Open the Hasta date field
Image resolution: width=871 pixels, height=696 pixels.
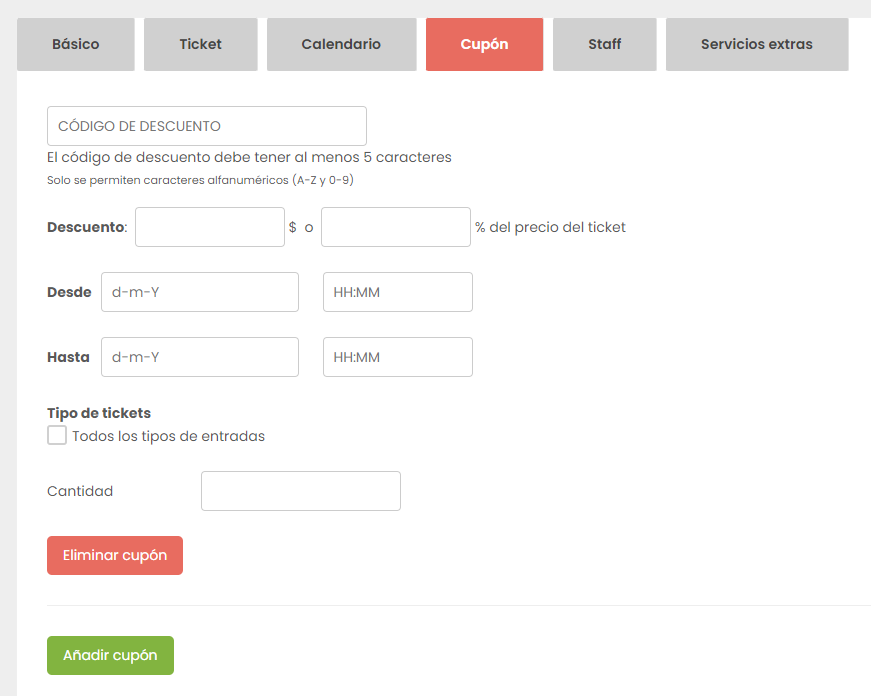200,357
